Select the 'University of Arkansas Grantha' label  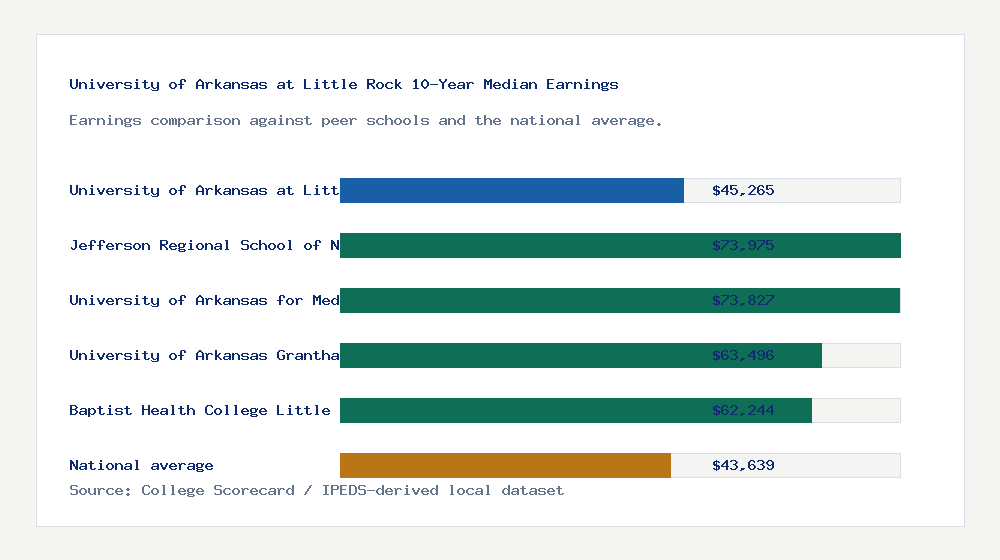204,355
